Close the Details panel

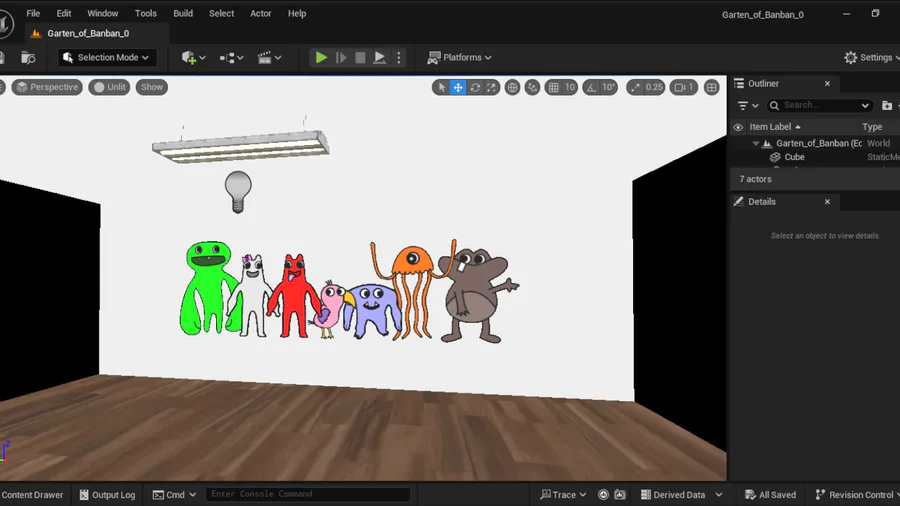pyautogui.click(x=827, y=202)
